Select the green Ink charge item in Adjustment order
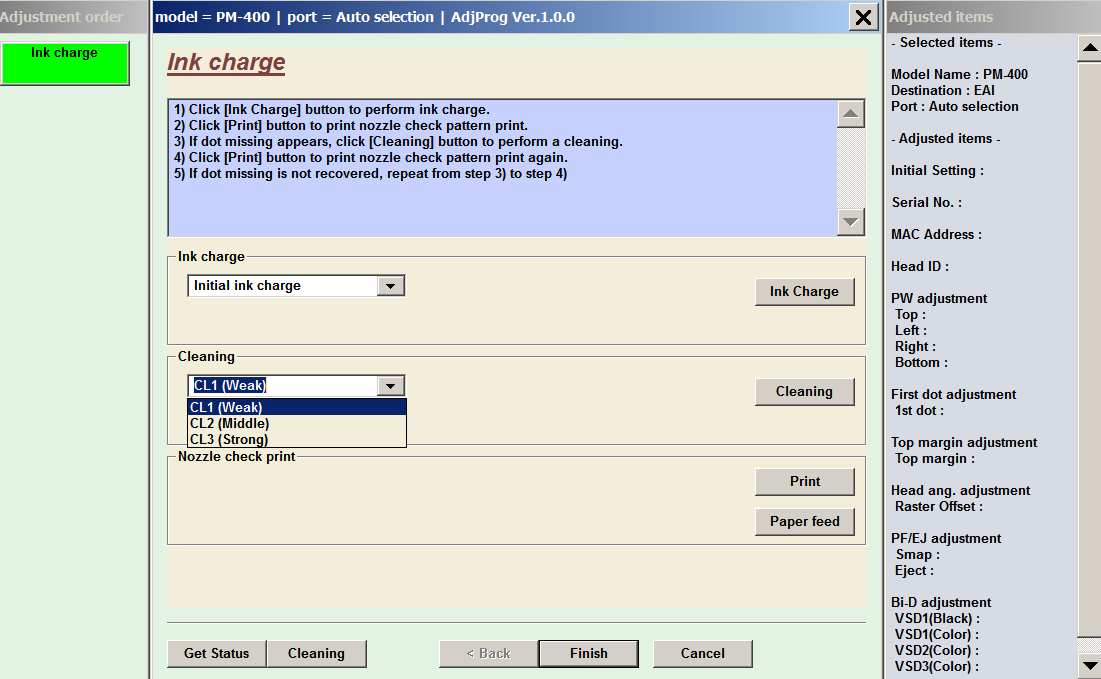Viewport: 1101px width, 679px height. tap(65, 63)
